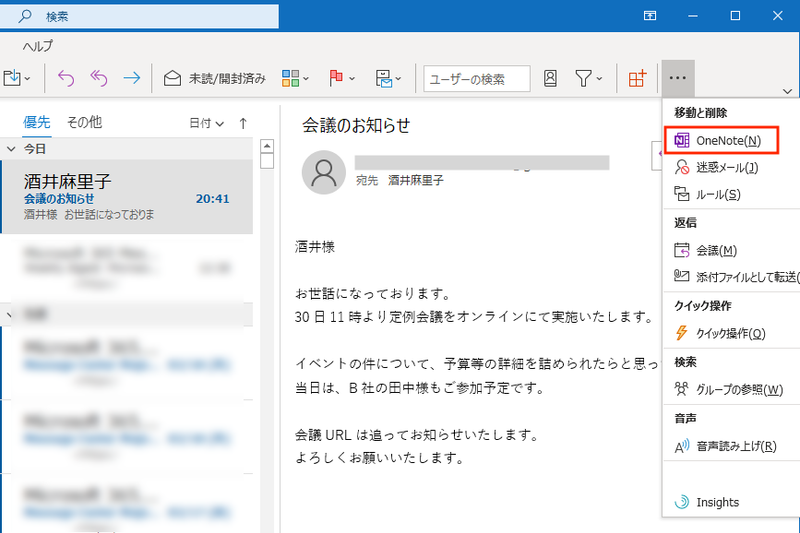Open the categories dropdown arrow

pos(306,79)
